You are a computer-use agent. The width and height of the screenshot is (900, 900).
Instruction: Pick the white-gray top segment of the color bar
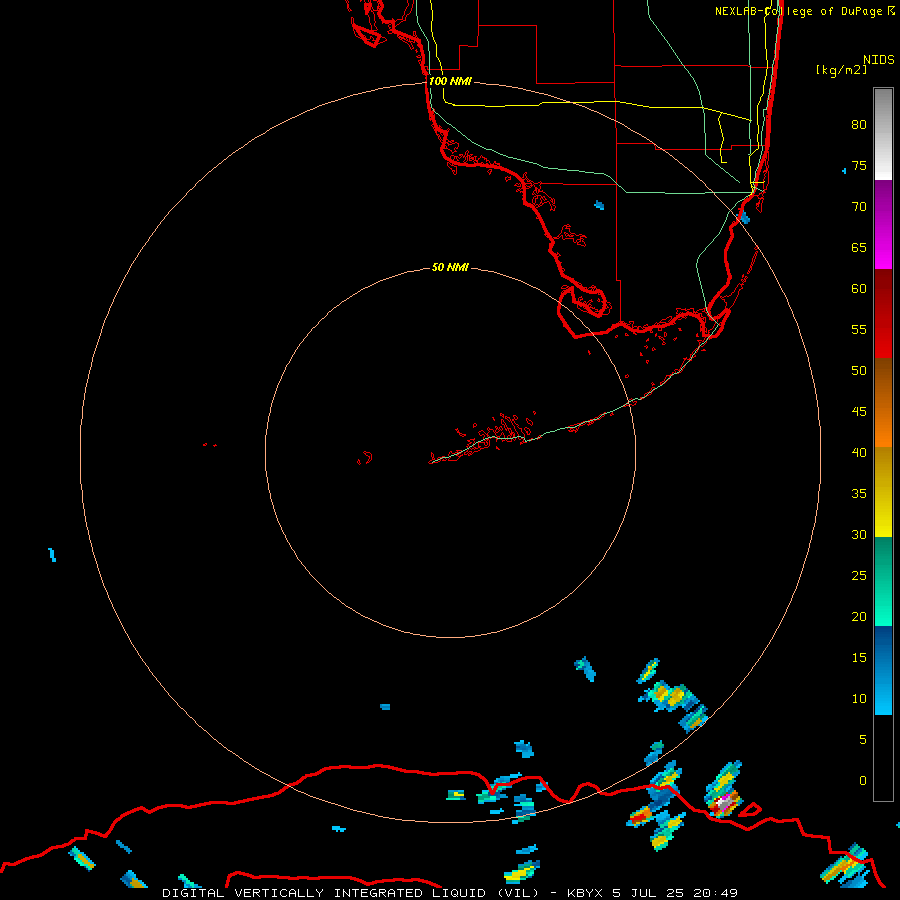click(883, 134)
